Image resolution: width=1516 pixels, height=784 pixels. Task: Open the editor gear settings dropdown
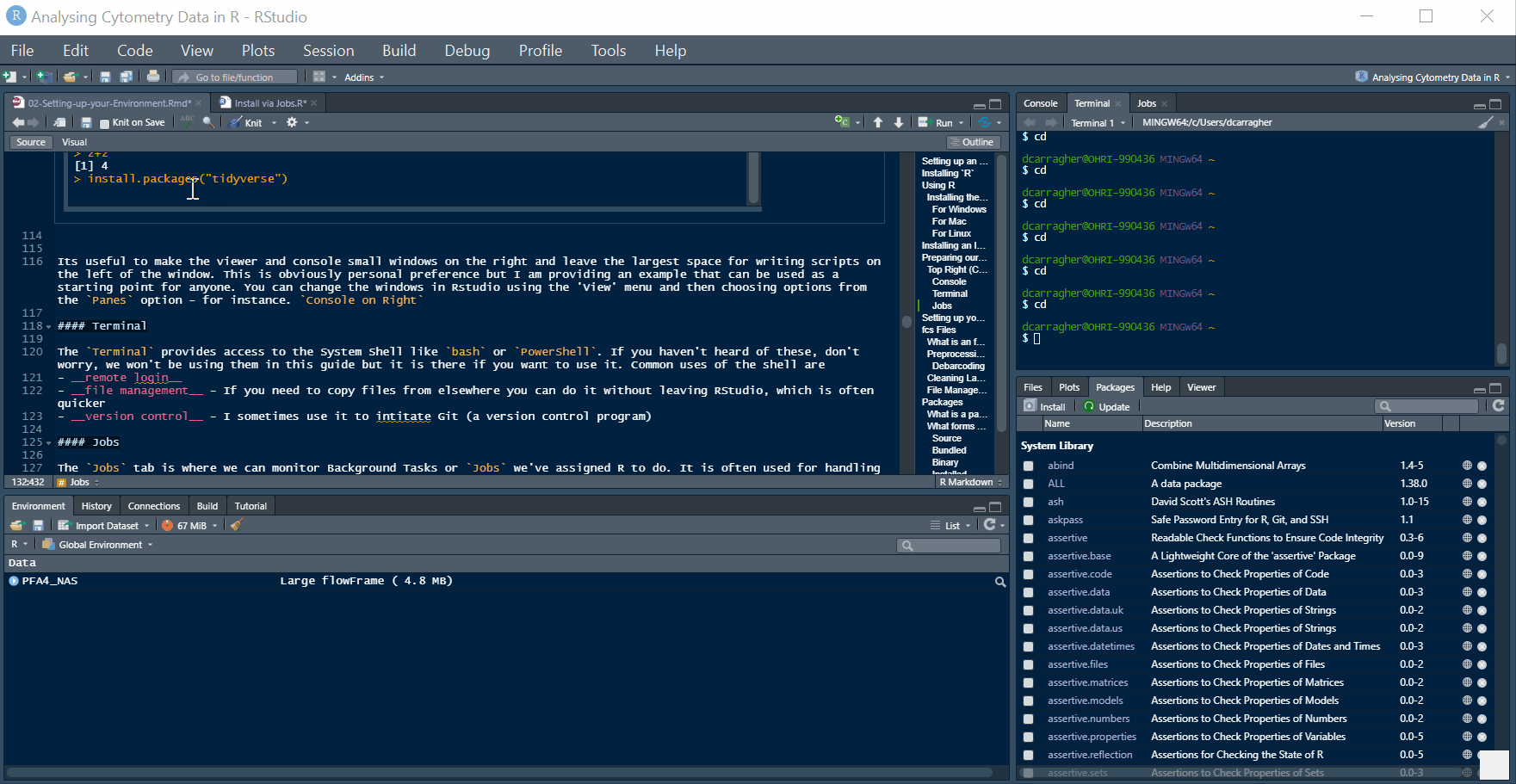(297, 122)
